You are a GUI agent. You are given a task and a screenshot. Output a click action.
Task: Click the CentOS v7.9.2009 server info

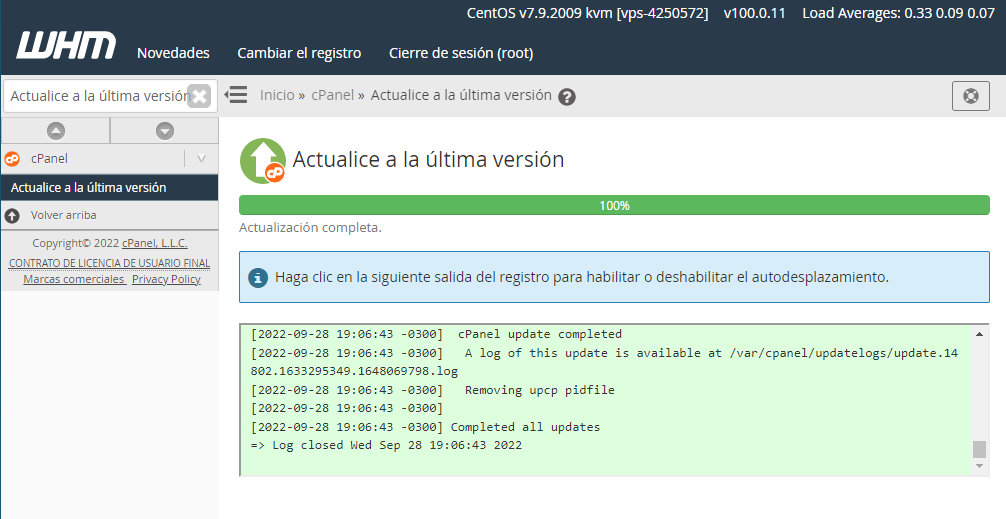pyautogui.click(x=588, y=13)
